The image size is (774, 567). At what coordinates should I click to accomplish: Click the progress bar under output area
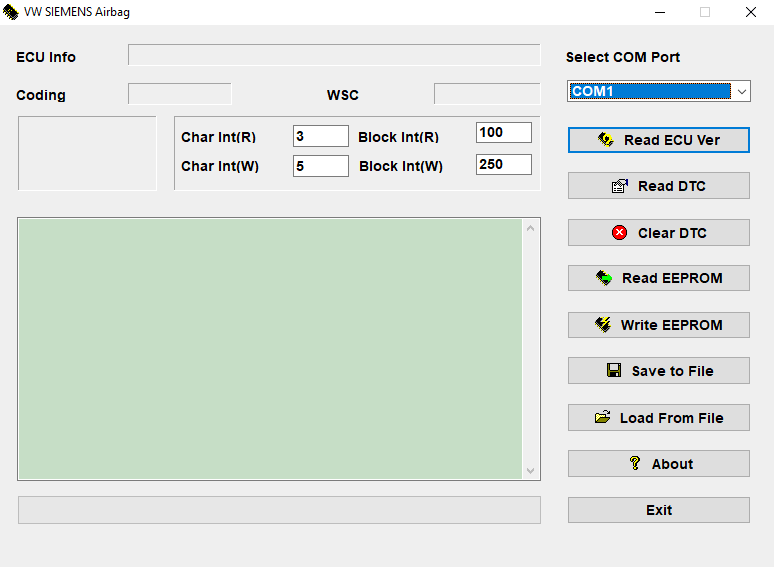(x=279, y=510)
